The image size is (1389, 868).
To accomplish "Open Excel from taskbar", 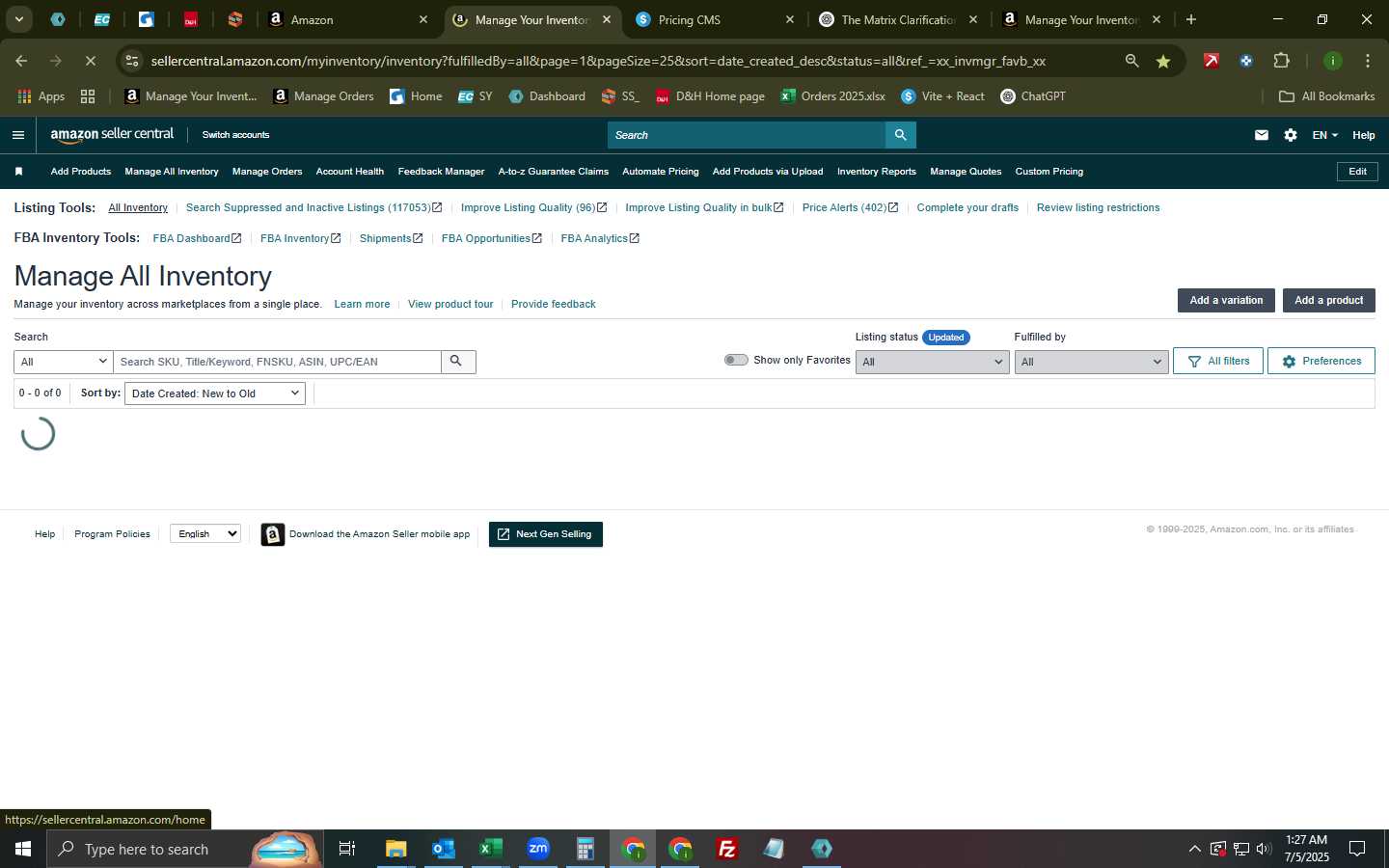I will (490, 849).
